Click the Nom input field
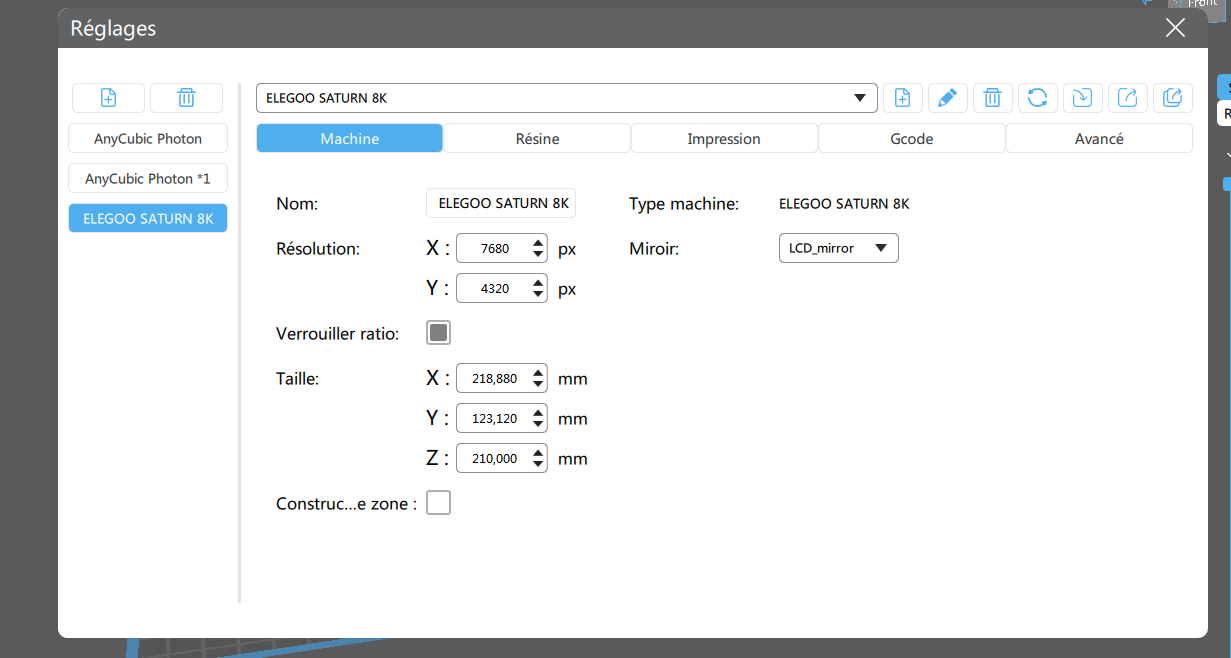This screenshot has width=1231, height=658. 501,203
